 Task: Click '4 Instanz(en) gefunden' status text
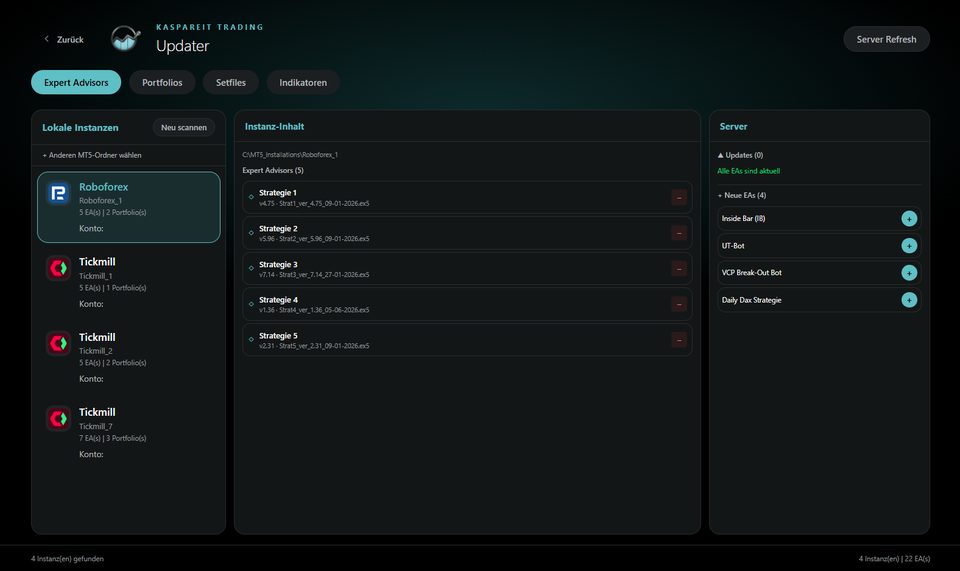[x=67, y=559]
